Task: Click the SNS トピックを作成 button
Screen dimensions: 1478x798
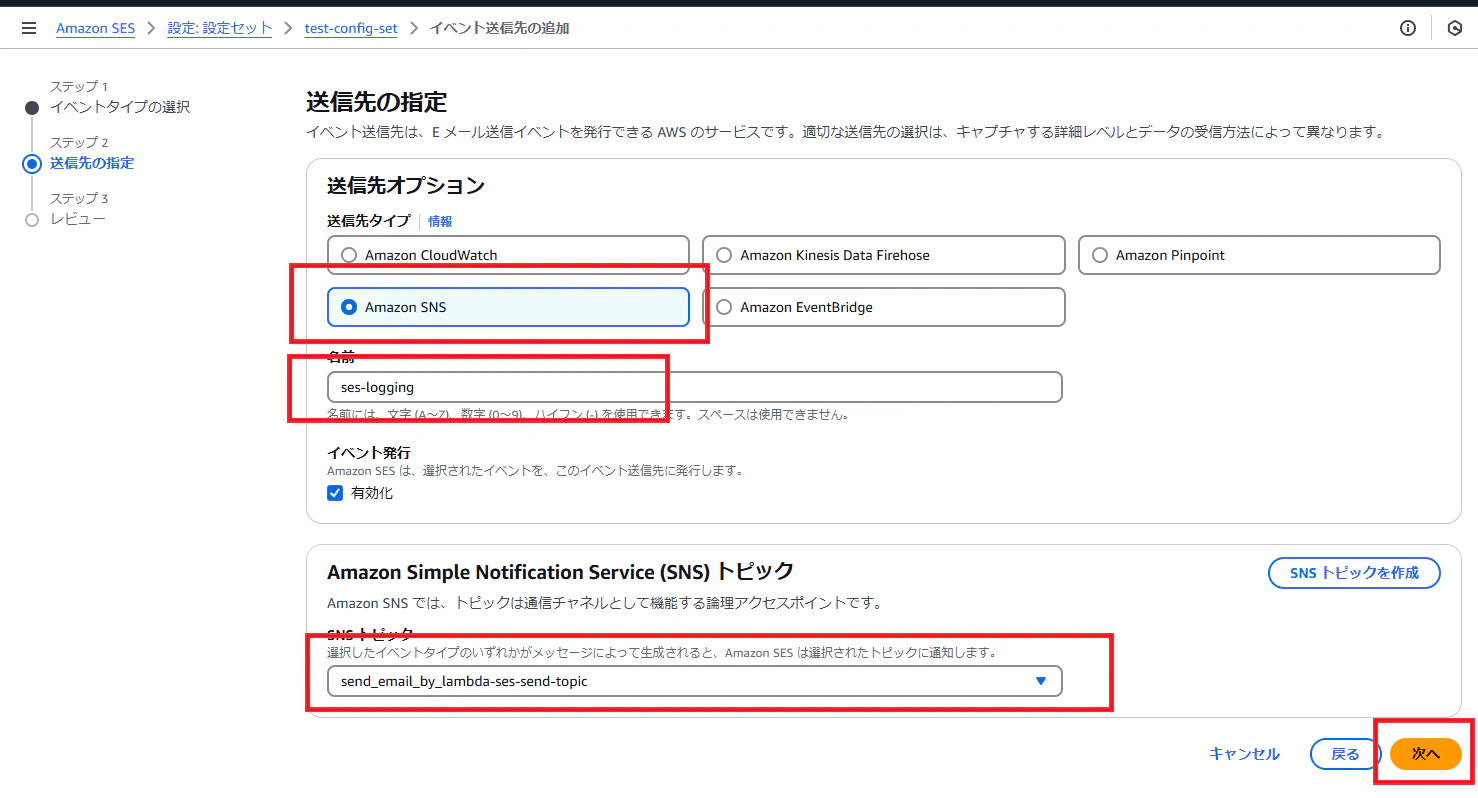Action: pos(1354,573)
